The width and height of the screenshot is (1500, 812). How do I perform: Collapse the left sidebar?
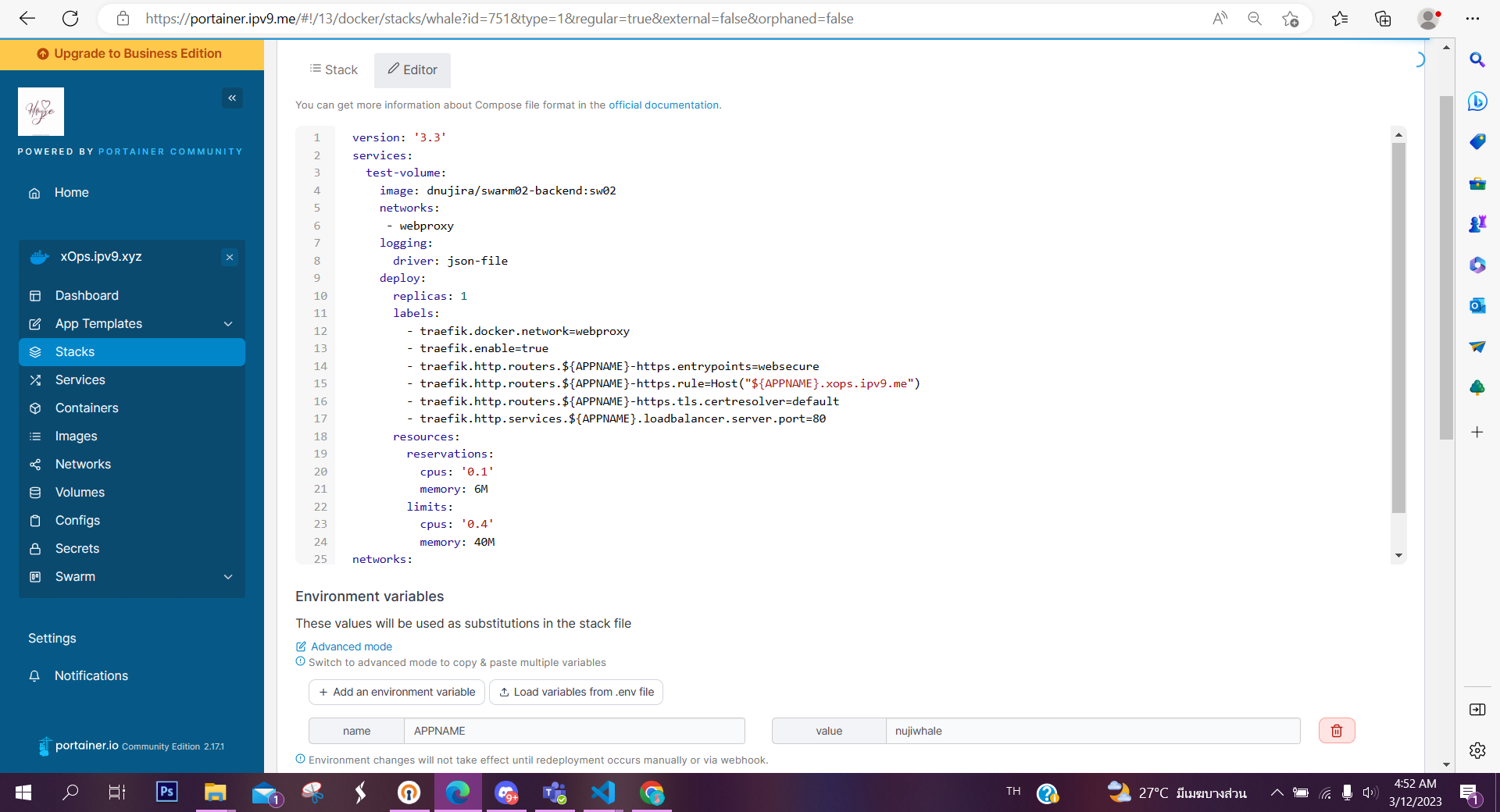click(232, 98)
